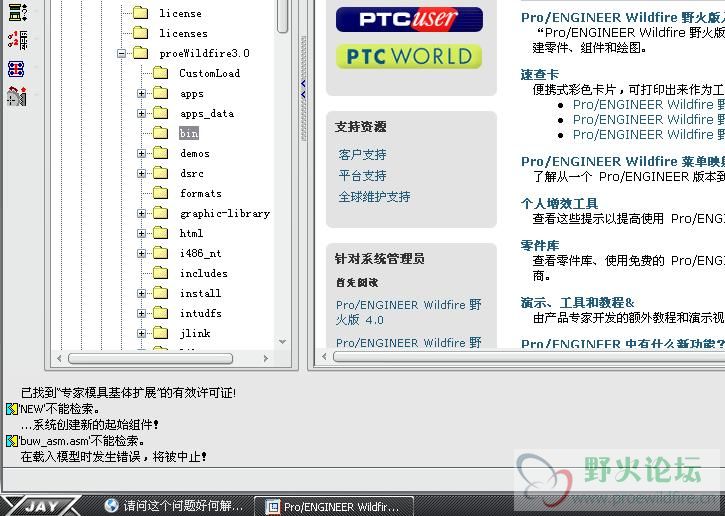The height and width of the screenshot is (516, 725).
Task: Open the JAY start button
Action: click(x=41, y=506)
